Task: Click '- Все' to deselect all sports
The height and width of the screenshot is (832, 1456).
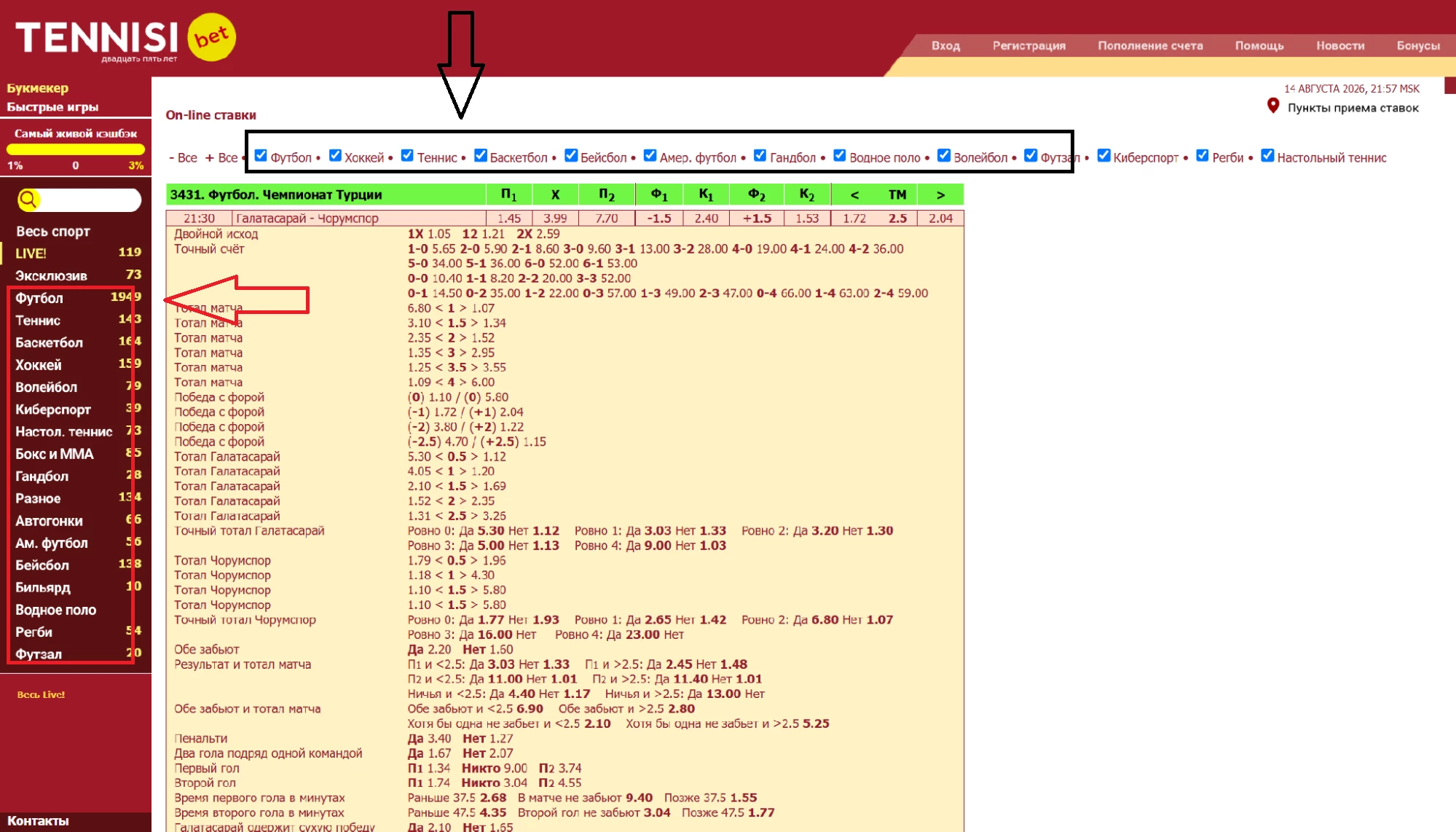Action: pyautogui.click(x=183, y=157)
